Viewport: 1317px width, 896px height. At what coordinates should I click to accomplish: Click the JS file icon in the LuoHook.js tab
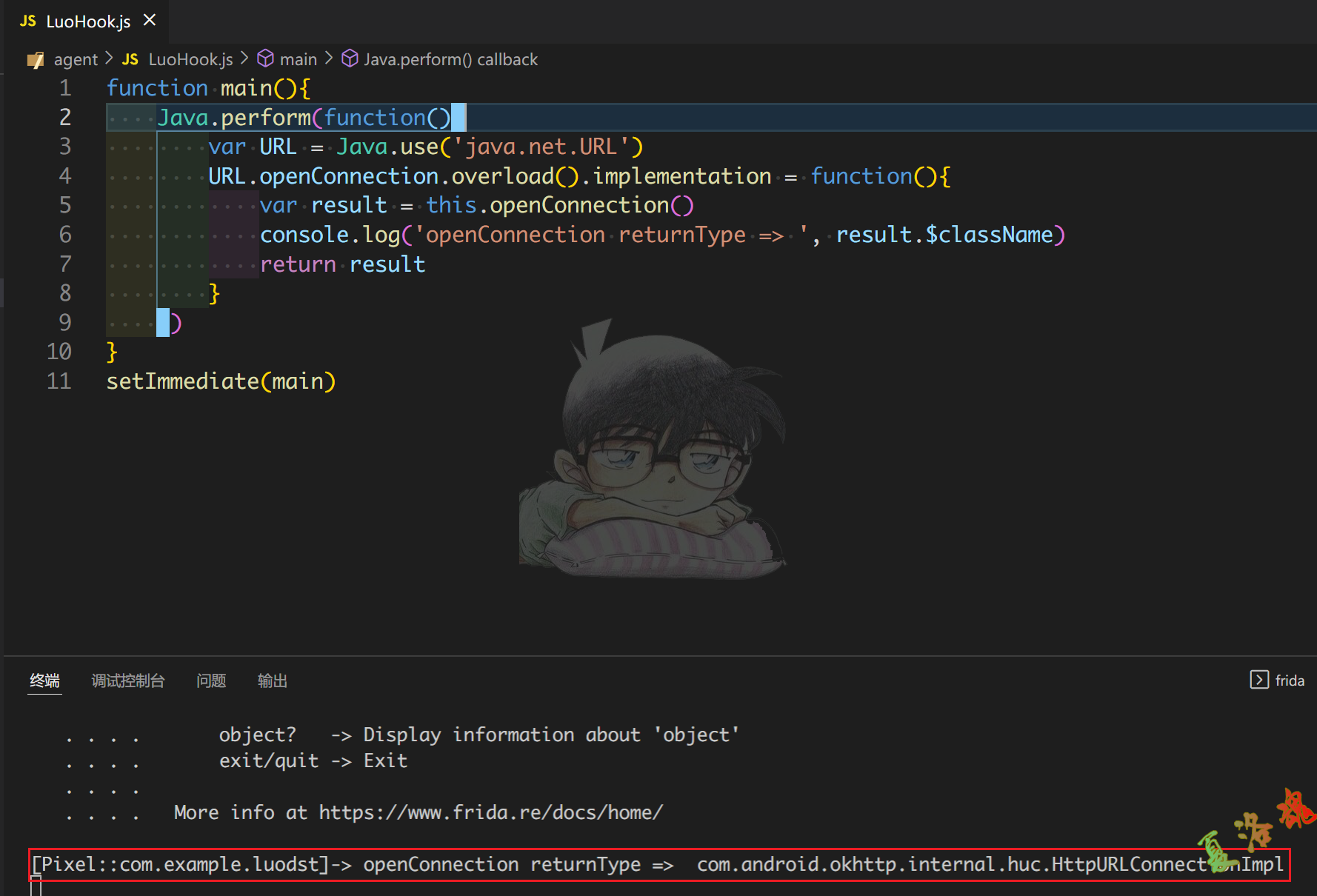pyautogui.click(x=28, y=21)
